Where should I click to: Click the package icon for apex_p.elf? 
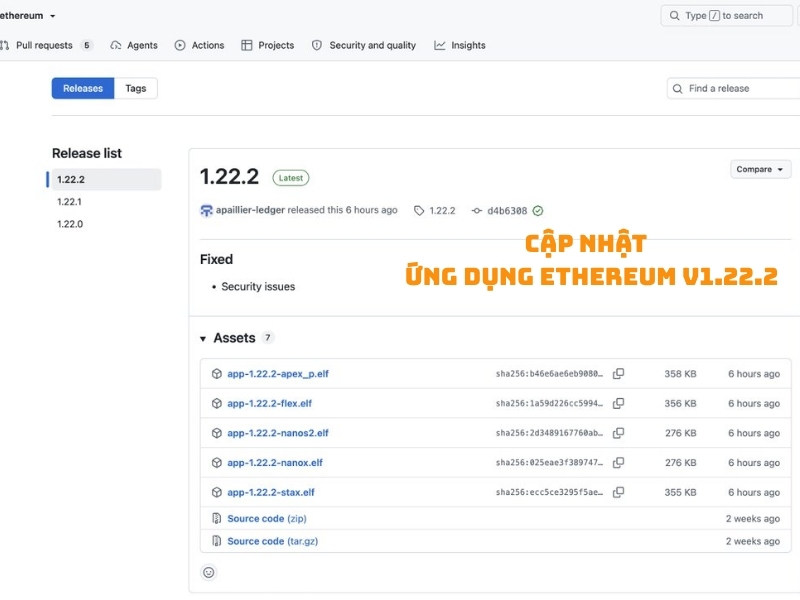217,374
